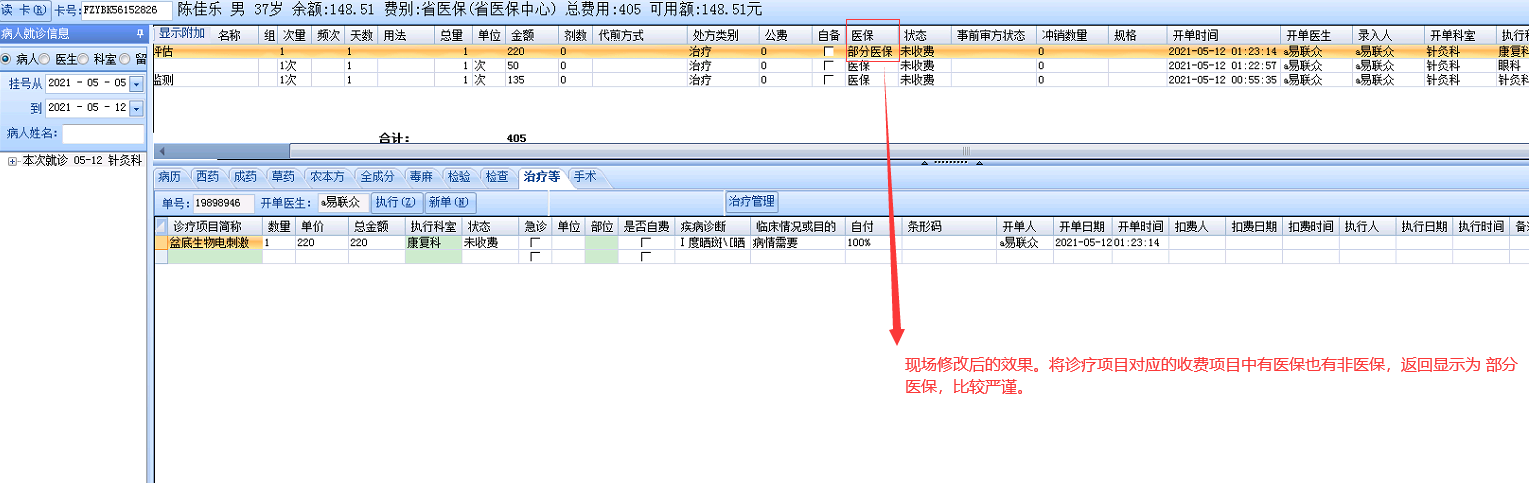1529x483 pixels.
Task: Switch to the 手术 tab
Action: click(585, 176)
